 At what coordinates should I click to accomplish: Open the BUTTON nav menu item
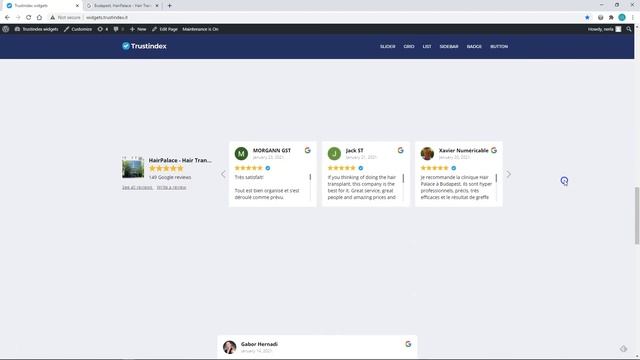pos(499,47)
